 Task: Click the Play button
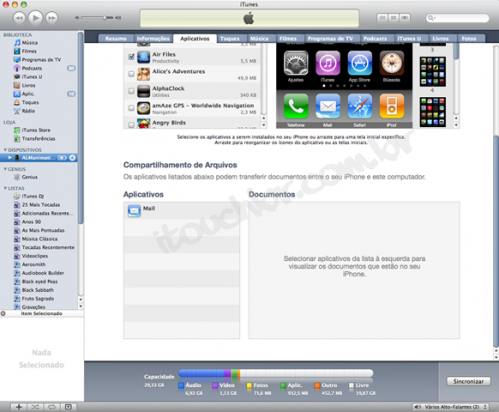point(35,17)
